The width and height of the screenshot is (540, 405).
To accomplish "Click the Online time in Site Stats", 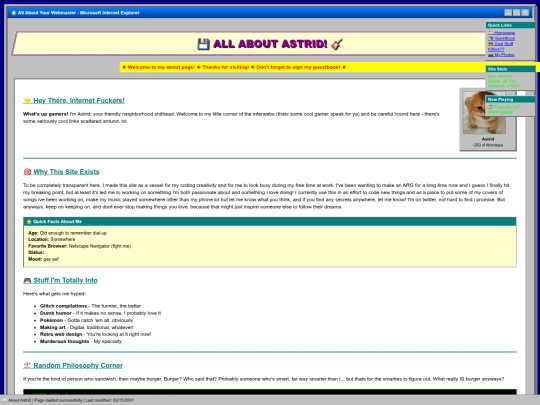I will 502,81.
